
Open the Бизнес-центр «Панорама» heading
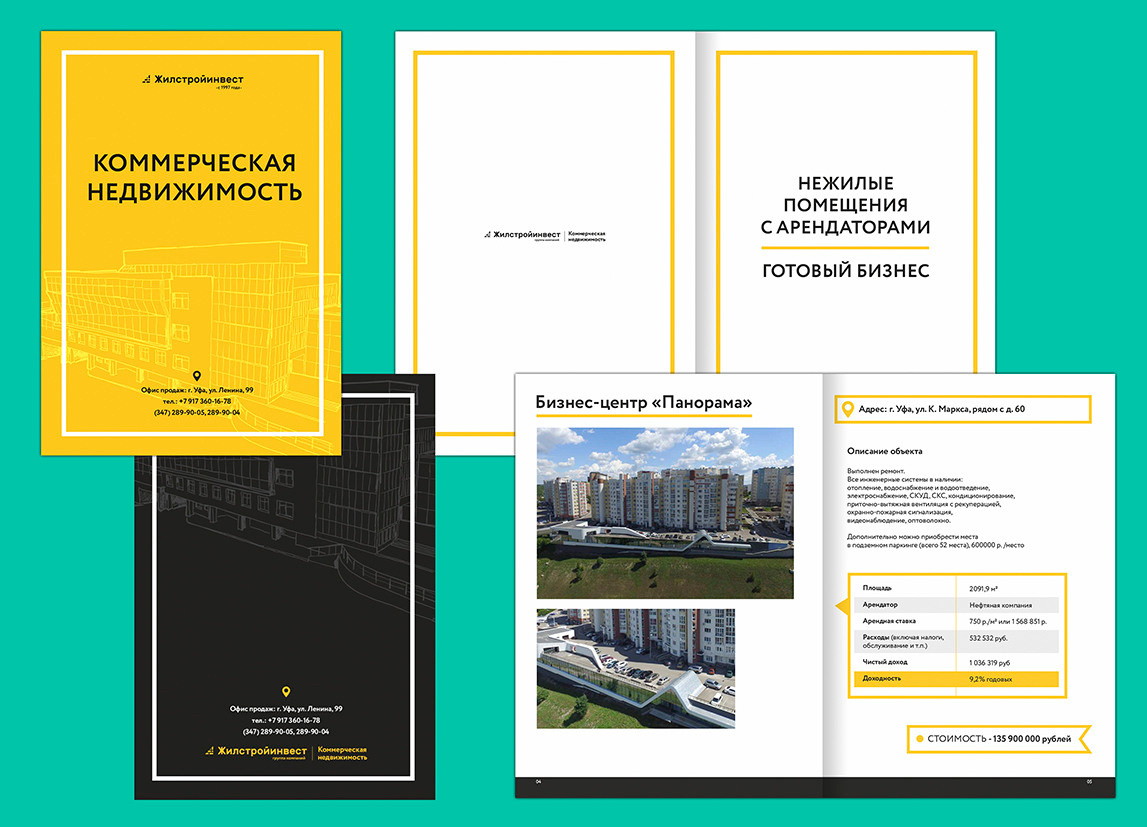pyautogui.click(x=645, y=399)
